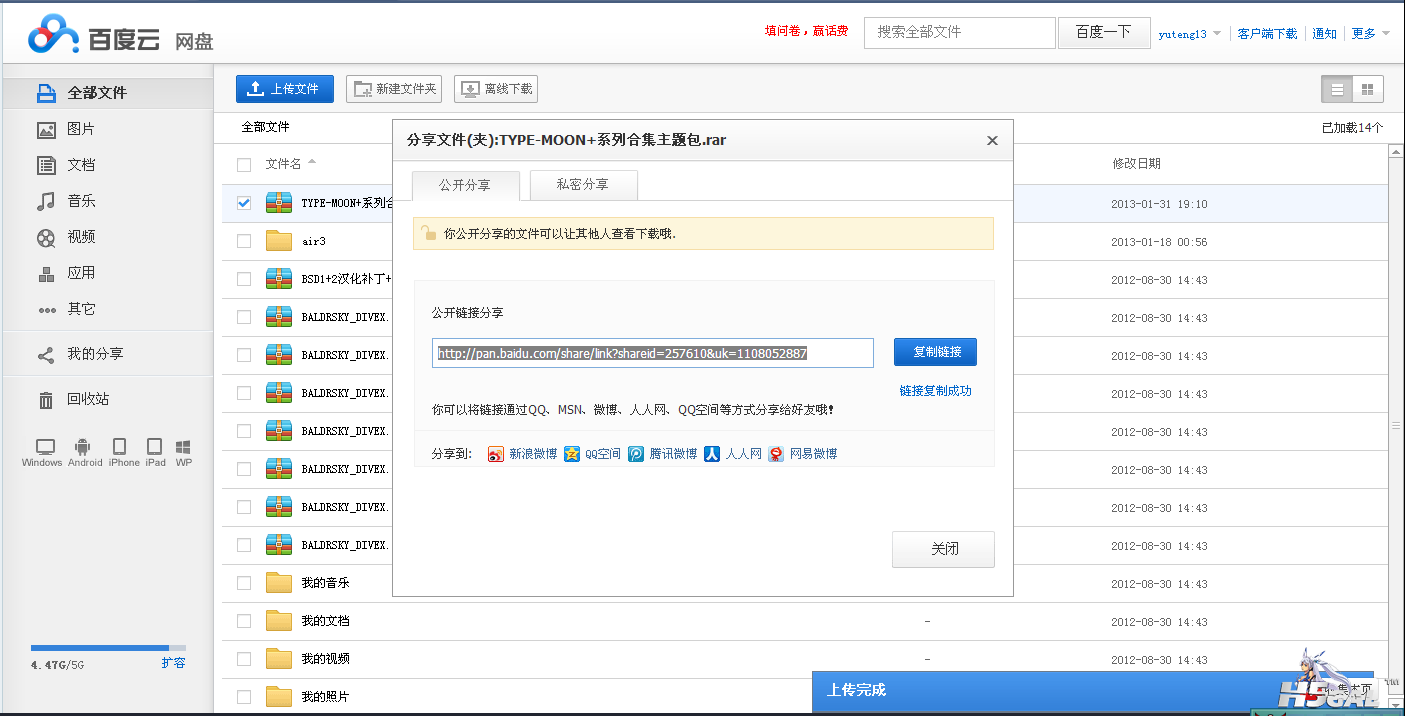Screen dimensions: 1405x716
Task: Share to 腾讯微博
Action: pyautogui.click(x=662, y=454)
